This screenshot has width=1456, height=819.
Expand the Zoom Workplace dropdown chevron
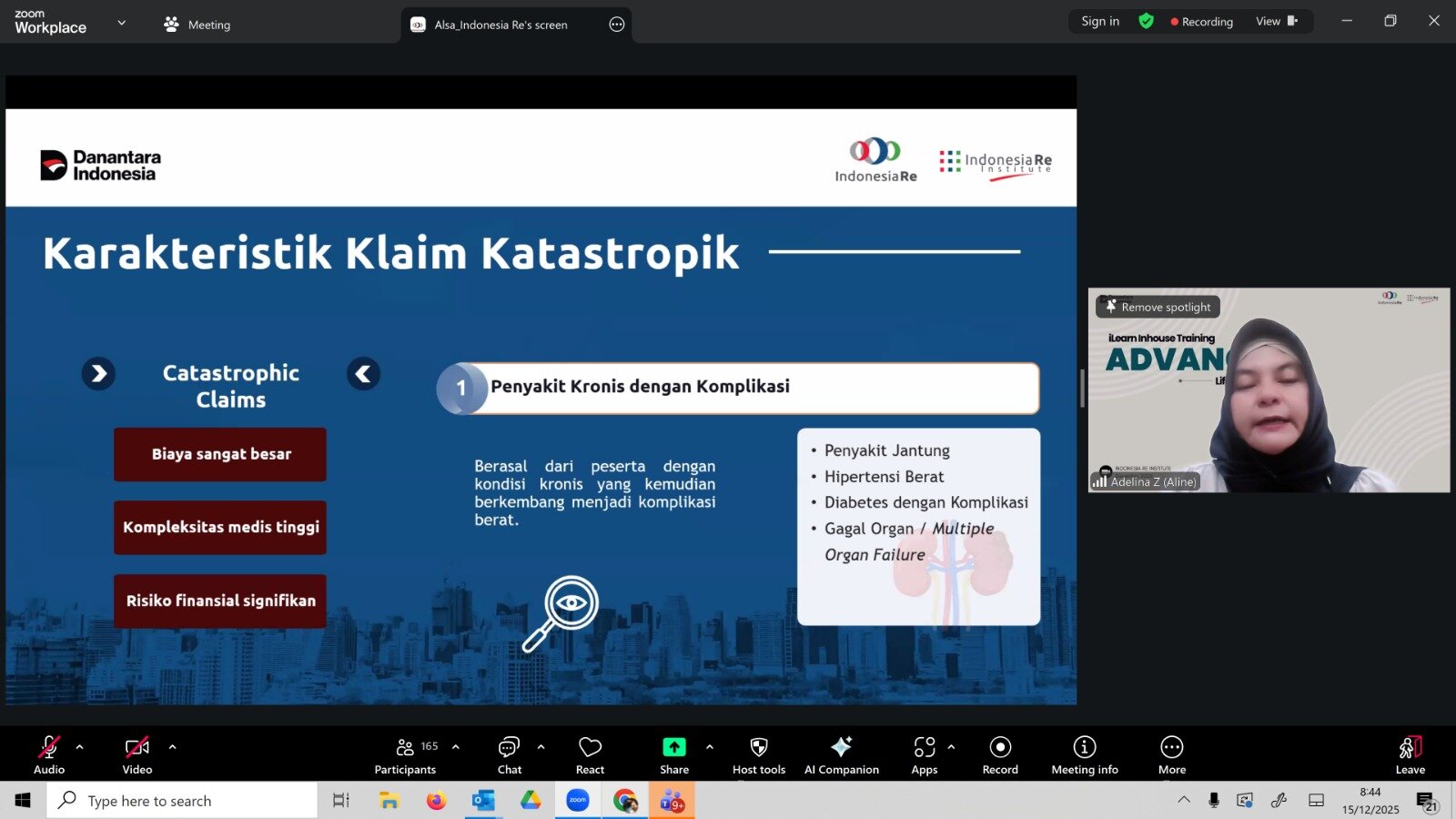[122, 23]
